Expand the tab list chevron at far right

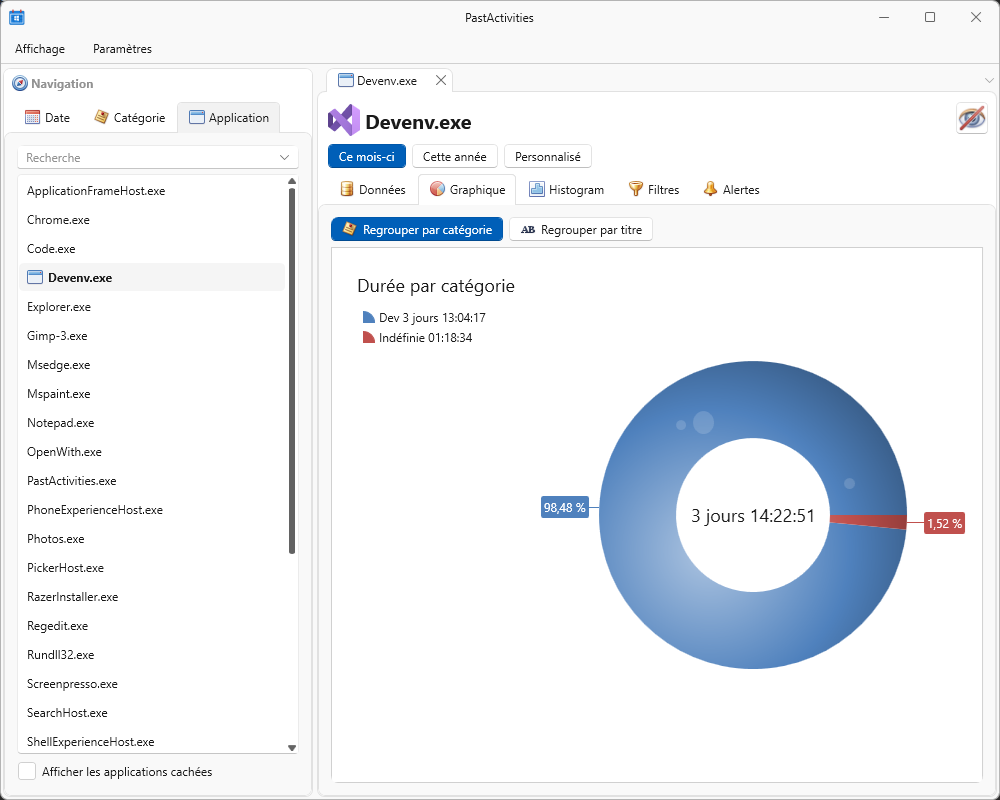(989, 80)
